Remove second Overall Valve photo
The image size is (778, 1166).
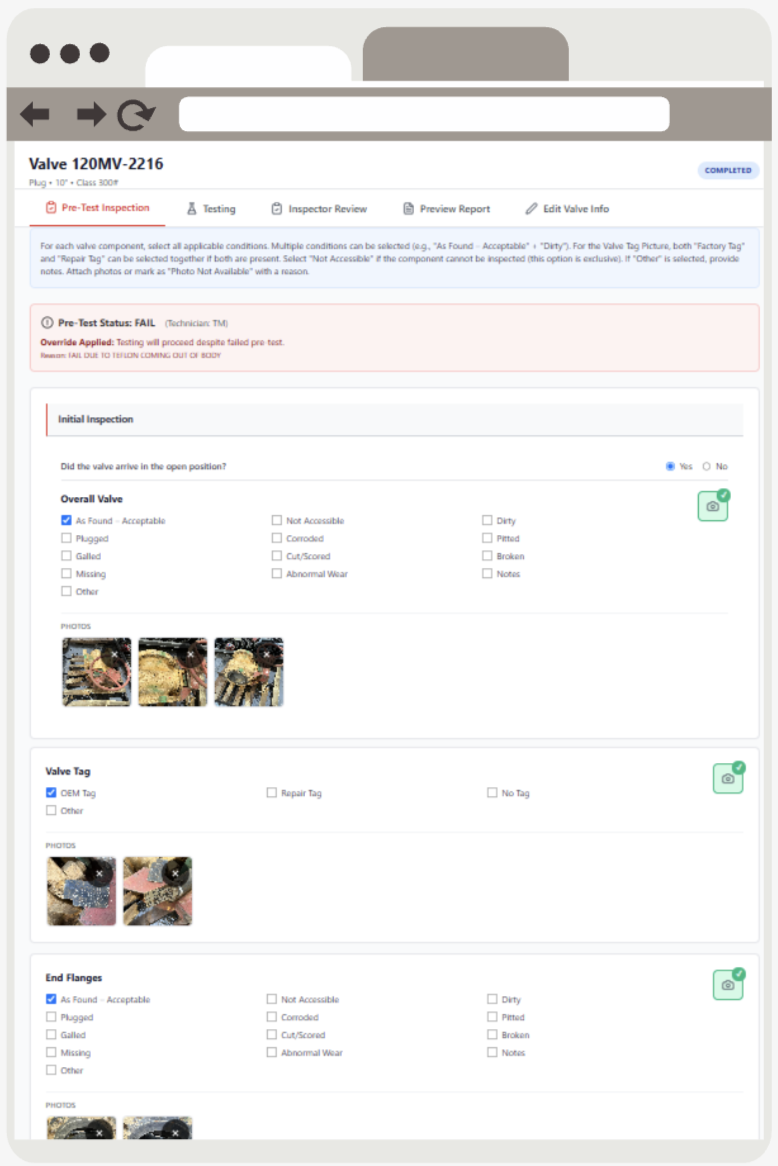[190, 654]
